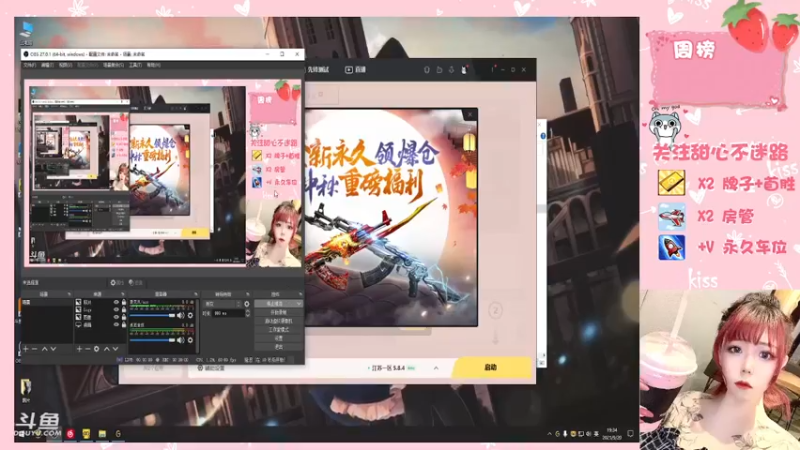Open the mic/Aux channel gear menu in the mixer
The height and width of the screenshot is (450, 800).
coord(190,315)
